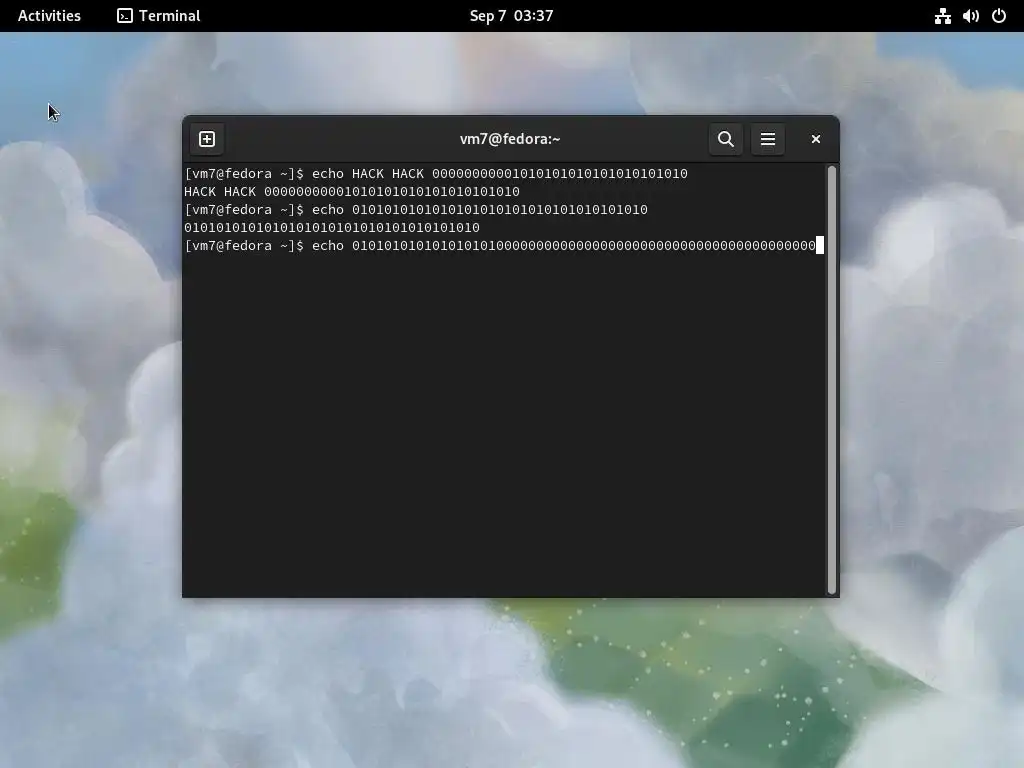Click the second echo 0101010 command line
The image size is (1024, 768).
point(417,210)
